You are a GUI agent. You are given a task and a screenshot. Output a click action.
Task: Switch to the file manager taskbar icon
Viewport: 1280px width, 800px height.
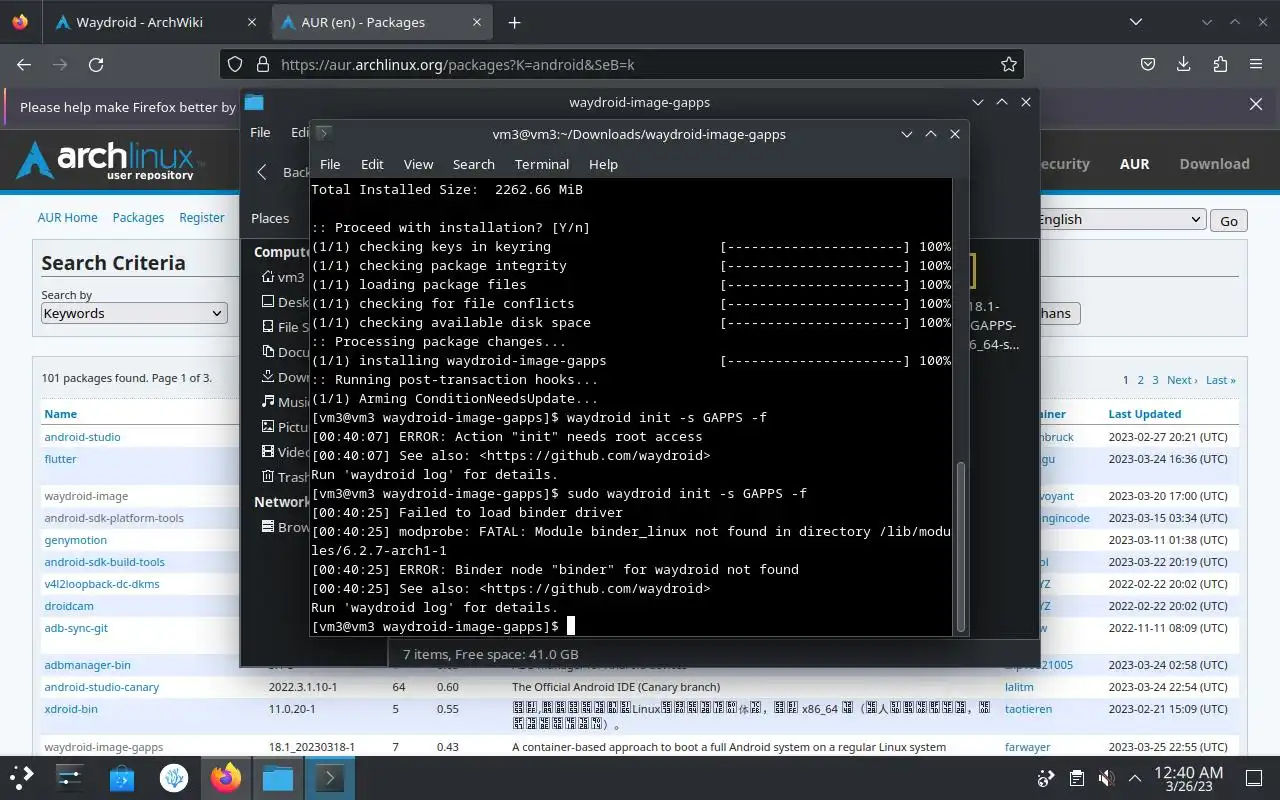tap(278, 777)
